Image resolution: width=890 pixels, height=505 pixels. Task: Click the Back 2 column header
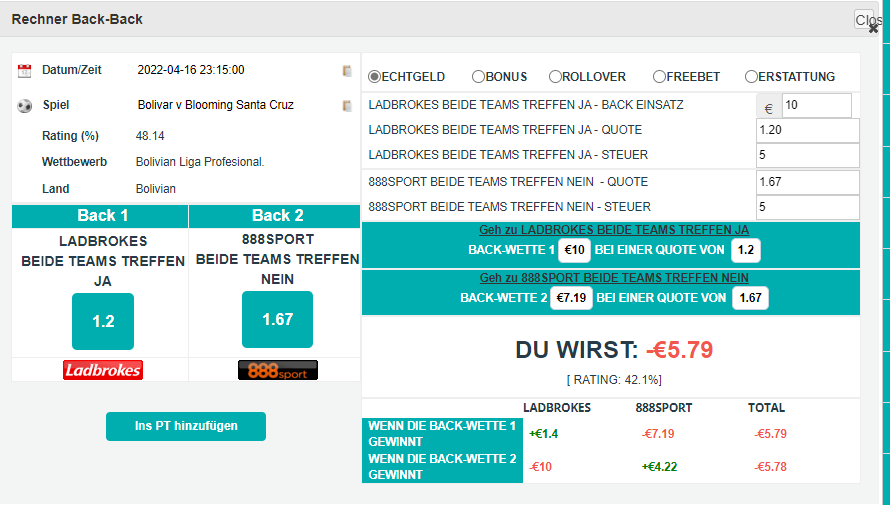275,216
